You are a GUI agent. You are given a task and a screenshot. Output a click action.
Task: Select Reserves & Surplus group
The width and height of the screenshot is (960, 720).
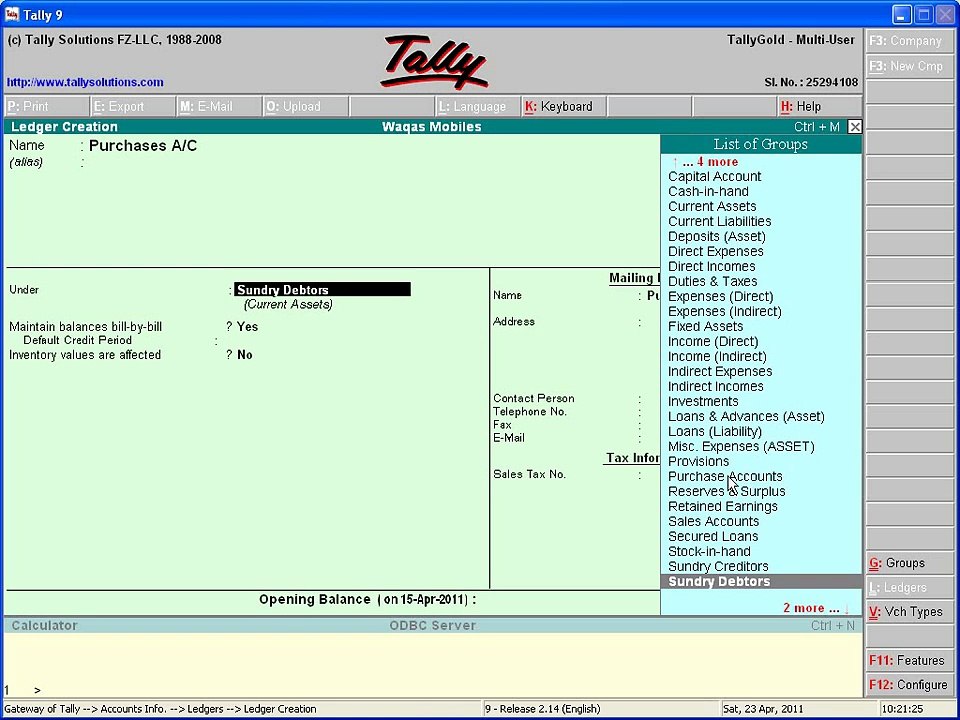(727, 491)
